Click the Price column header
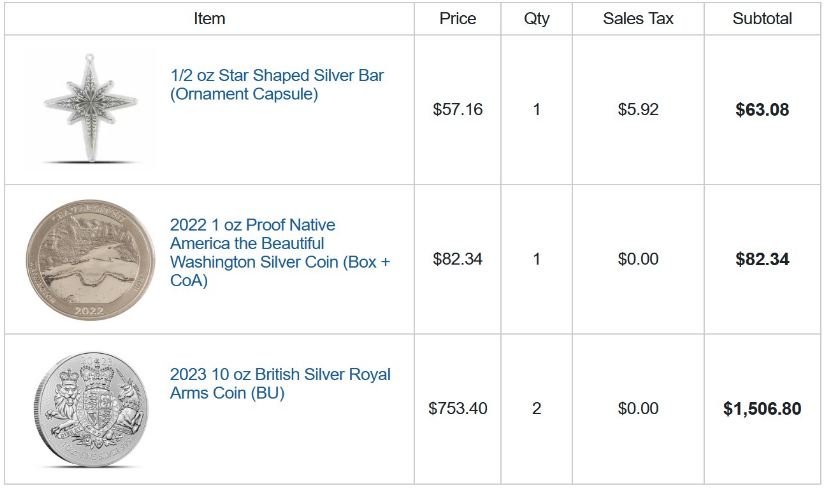Image resolution: width=825 pixels, height=489 pixels. [458, 19]
